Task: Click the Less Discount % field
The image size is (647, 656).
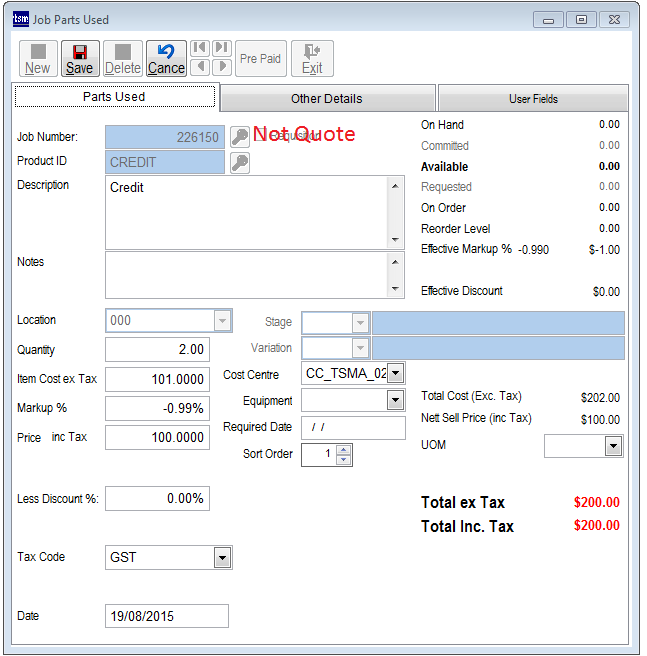Action: (x=157, y=498)
